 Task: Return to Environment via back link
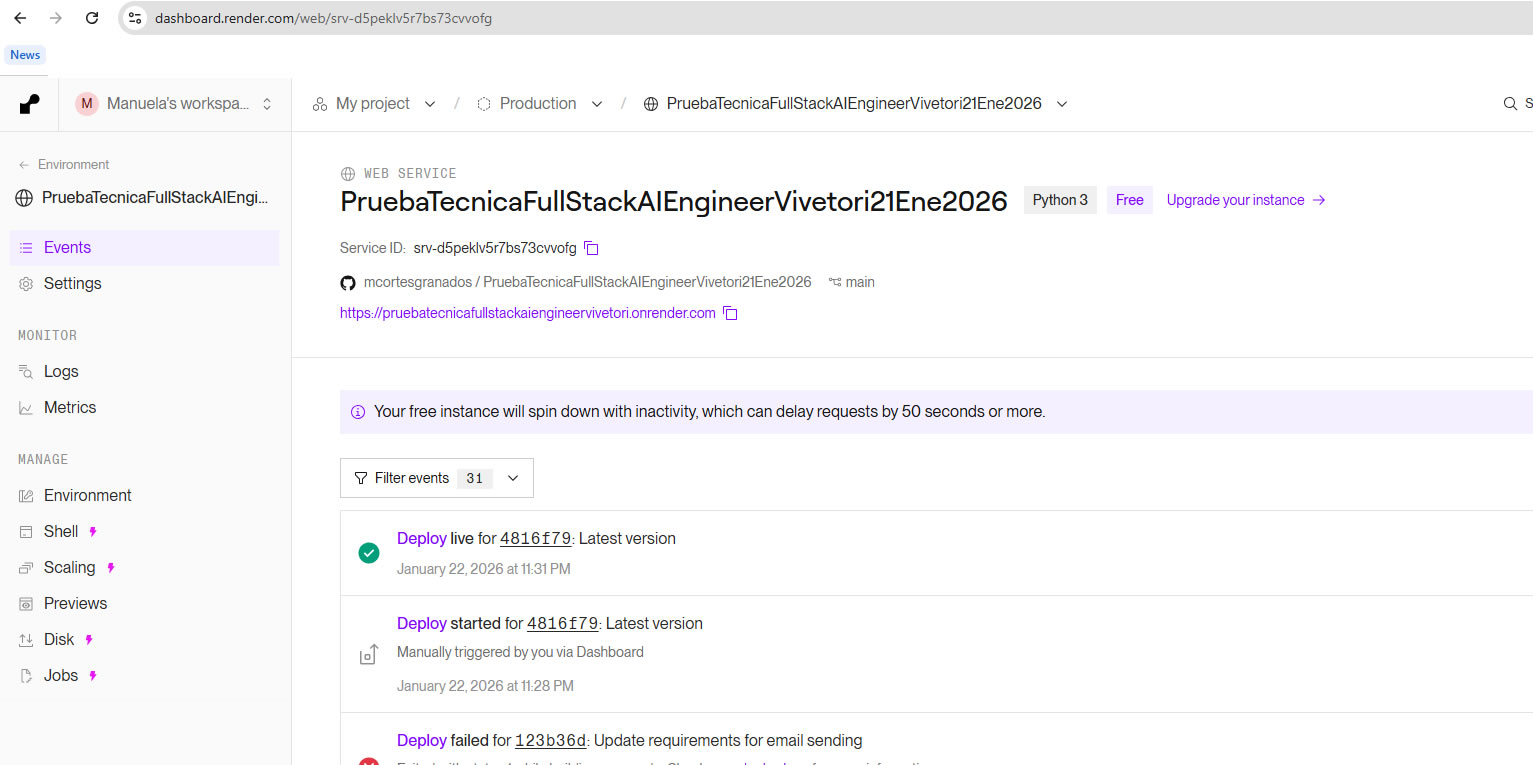pyautogui.click(x=64, y=165)
